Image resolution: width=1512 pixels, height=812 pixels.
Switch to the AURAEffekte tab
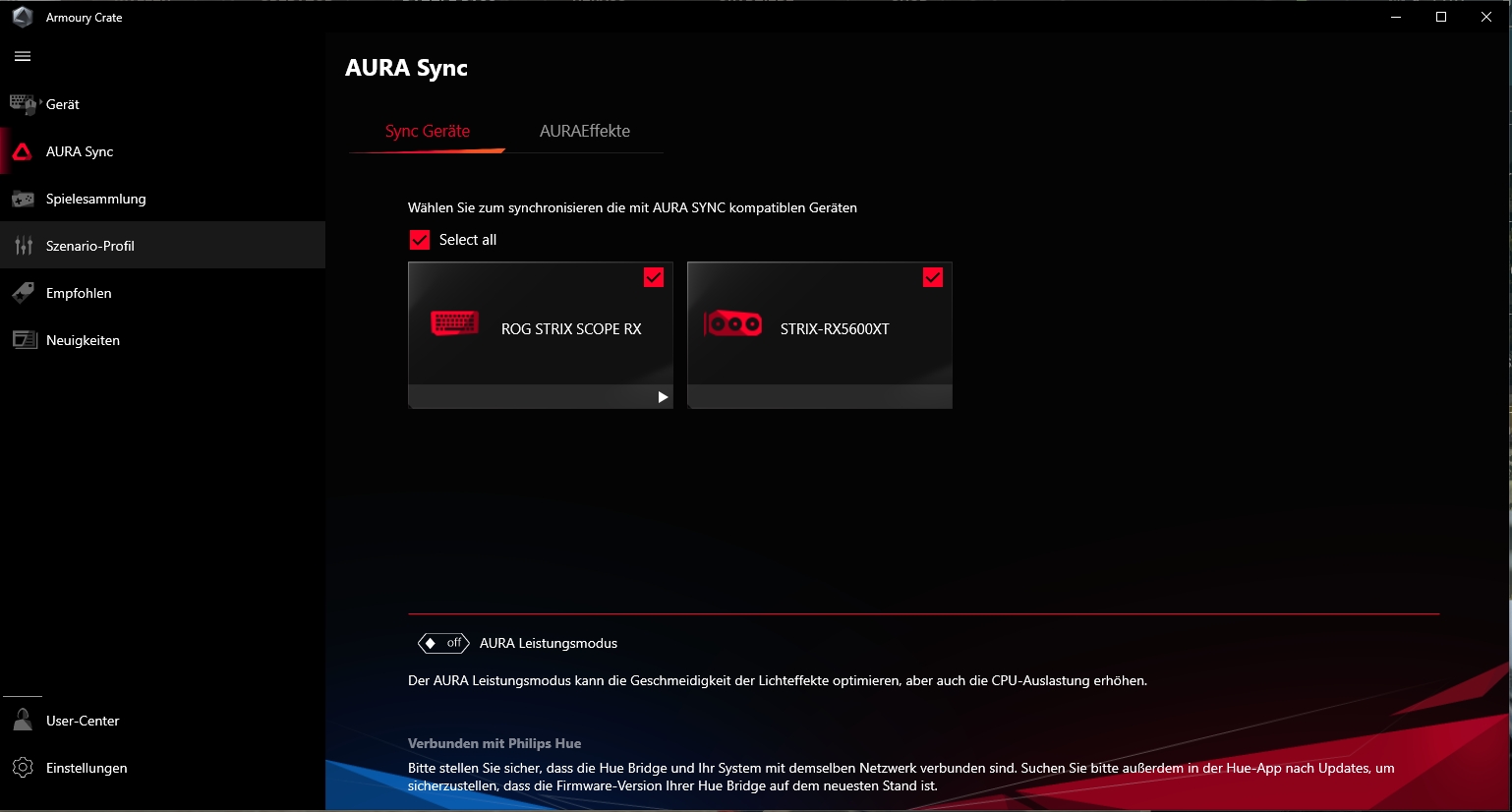[x=585, y=131]
